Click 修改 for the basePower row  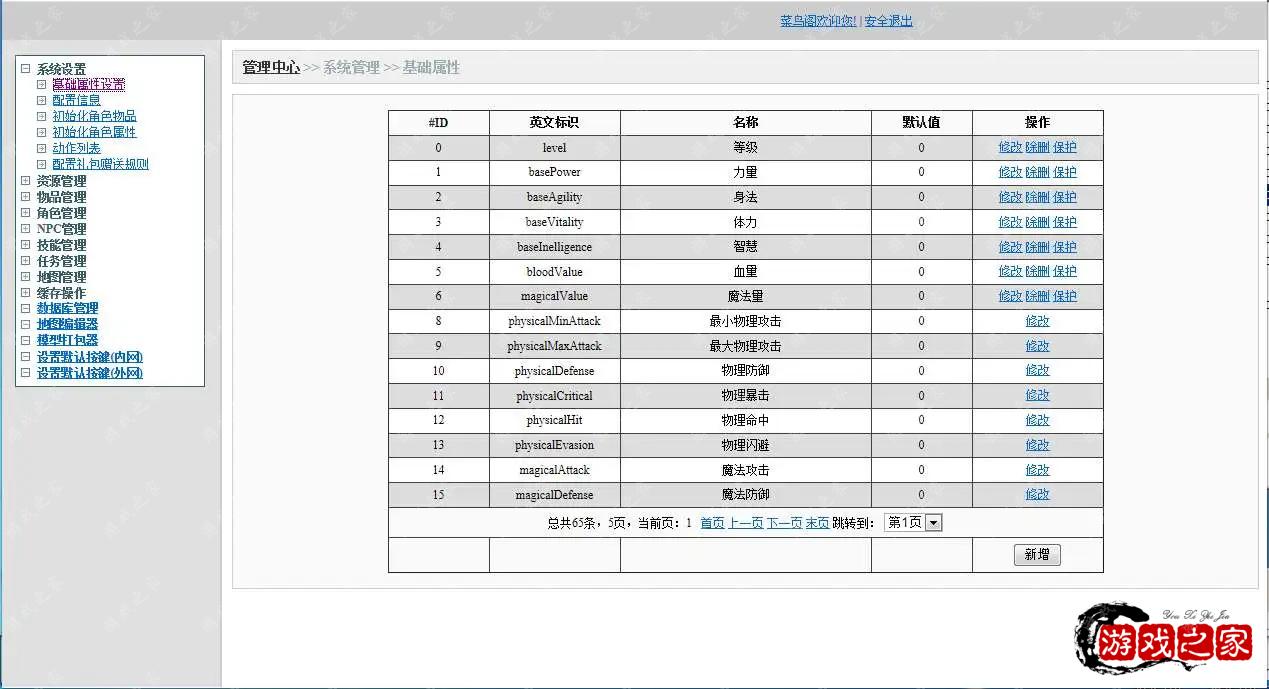click(1010, 172)
